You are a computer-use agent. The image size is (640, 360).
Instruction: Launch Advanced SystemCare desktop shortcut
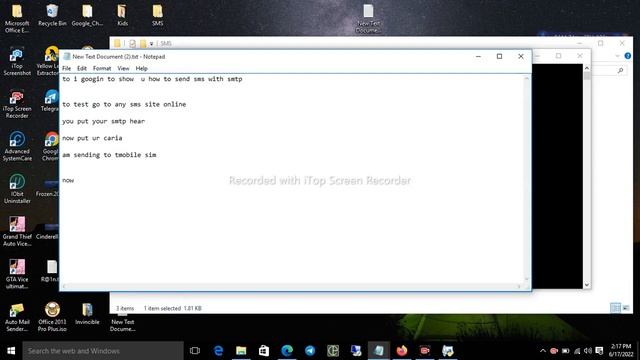pos(17,147)
